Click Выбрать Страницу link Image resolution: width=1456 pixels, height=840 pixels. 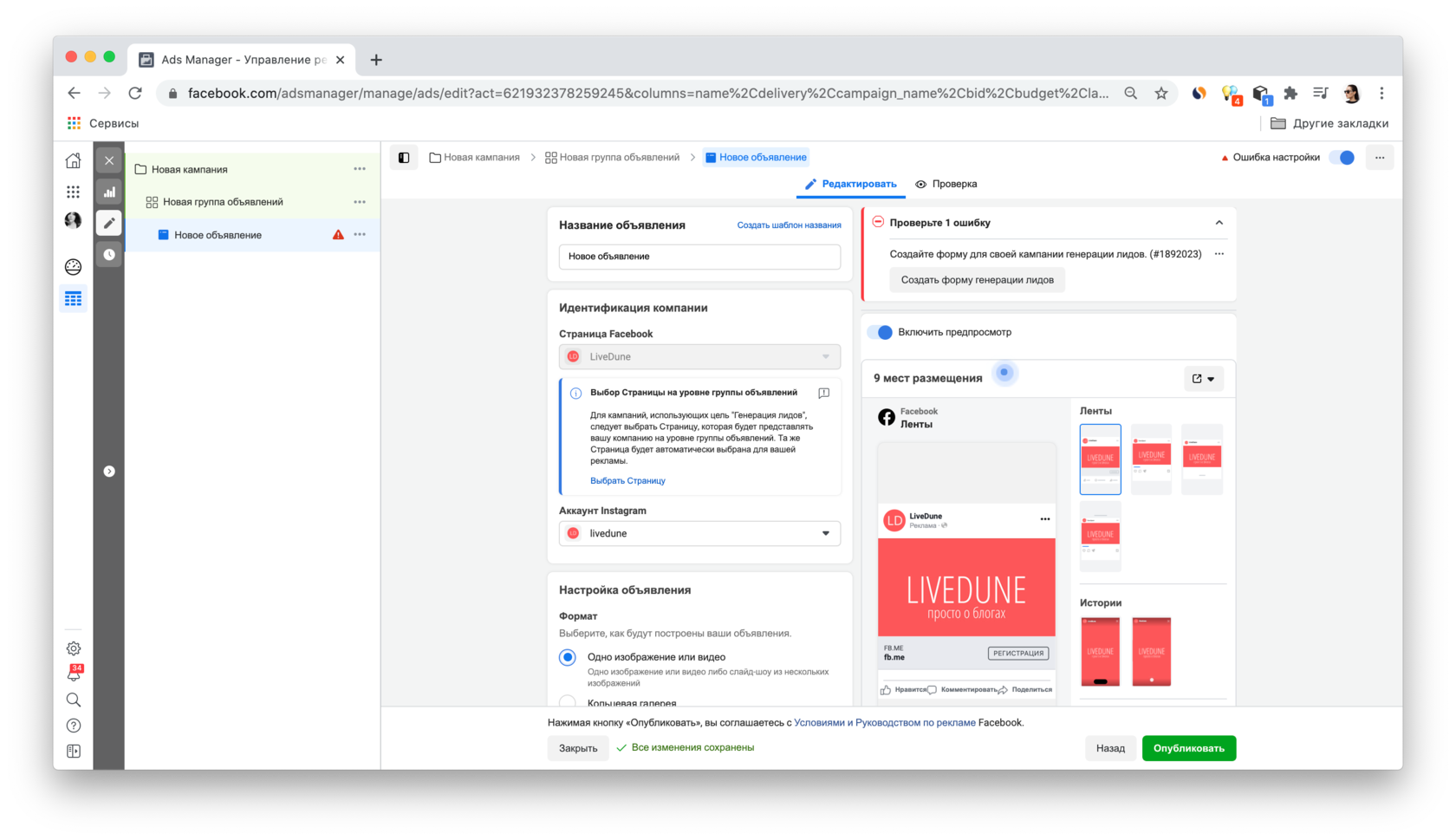[x=627, y=481]
